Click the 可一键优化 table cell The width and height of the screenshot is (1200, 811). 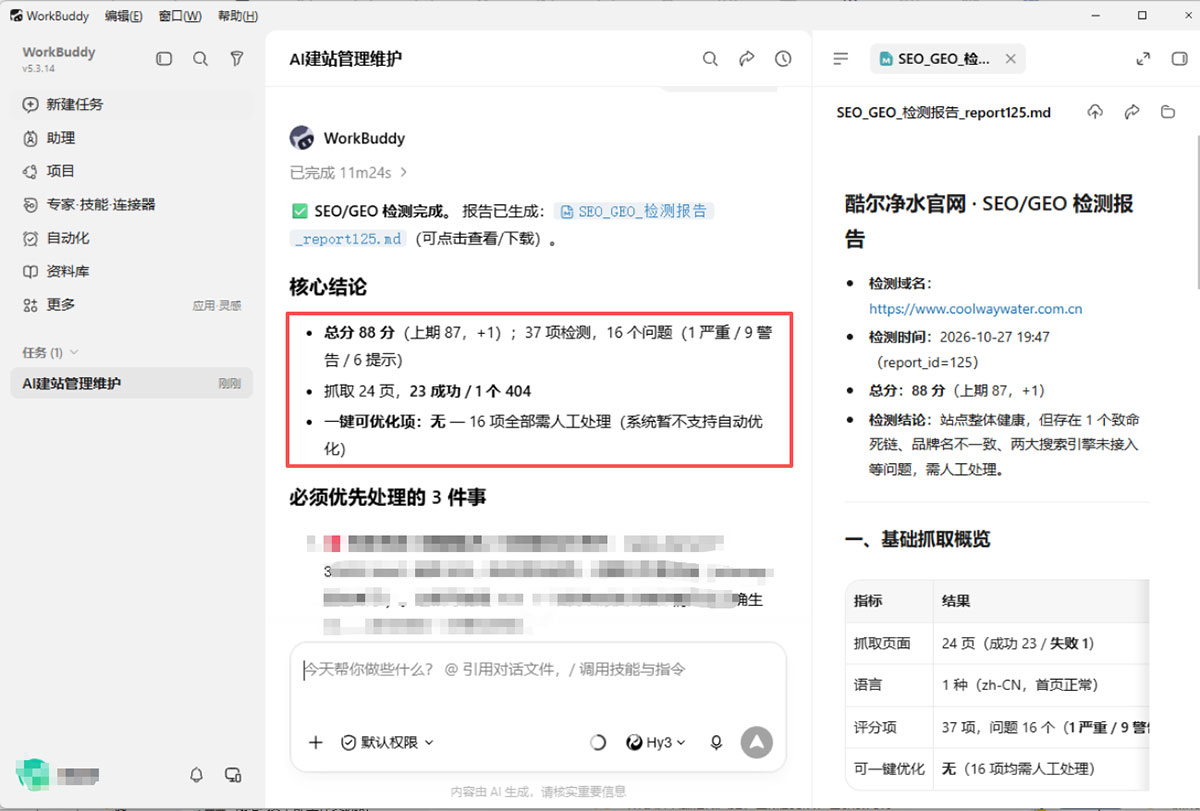pos(889,769)
